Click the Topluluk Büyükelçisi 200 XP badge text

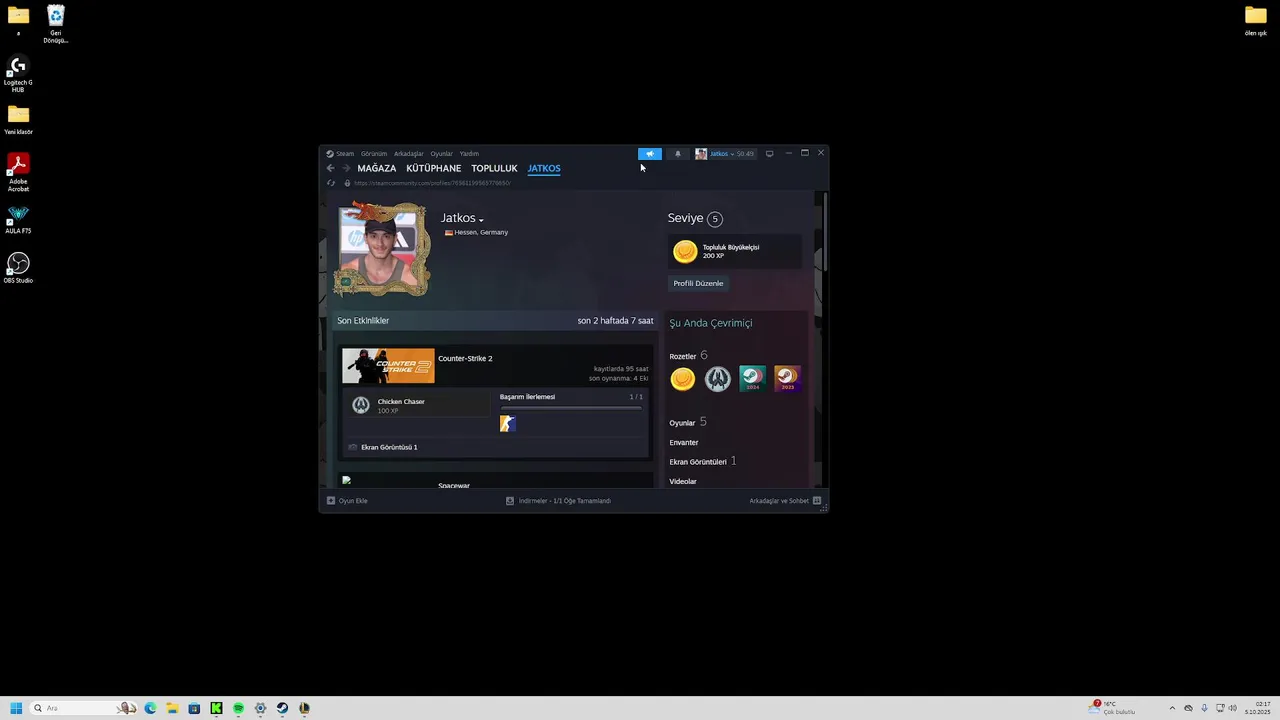731,251
